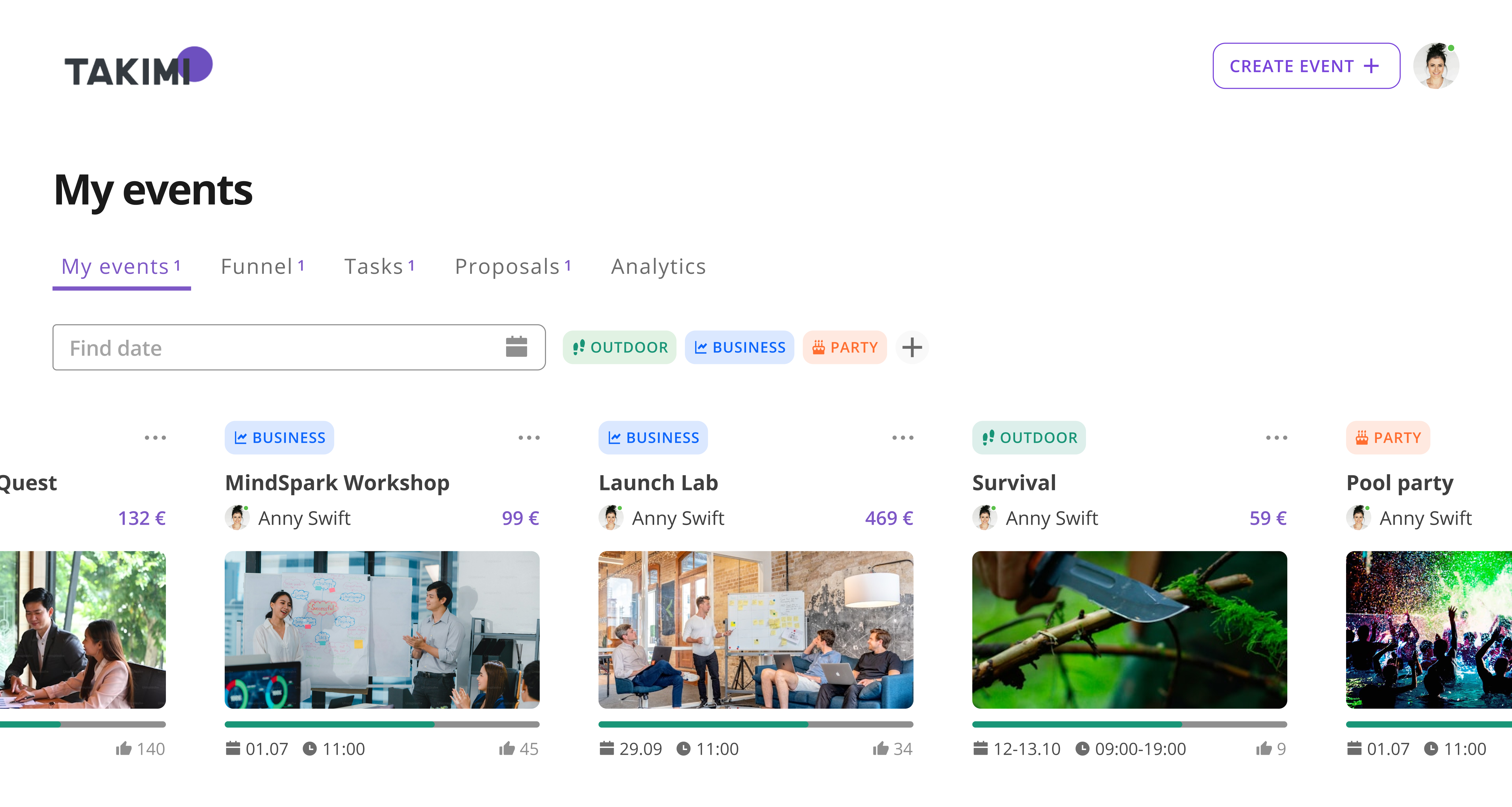Viewport: 1512px width, 807px height.
Task: Open the user profile avatar
Action: pyautogui.click(x=1435, y=66)
